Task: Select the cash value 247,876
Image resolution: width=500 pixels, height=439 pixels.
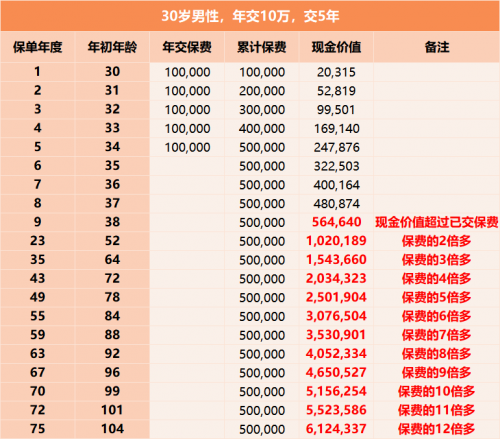Action: pos(336,147)
